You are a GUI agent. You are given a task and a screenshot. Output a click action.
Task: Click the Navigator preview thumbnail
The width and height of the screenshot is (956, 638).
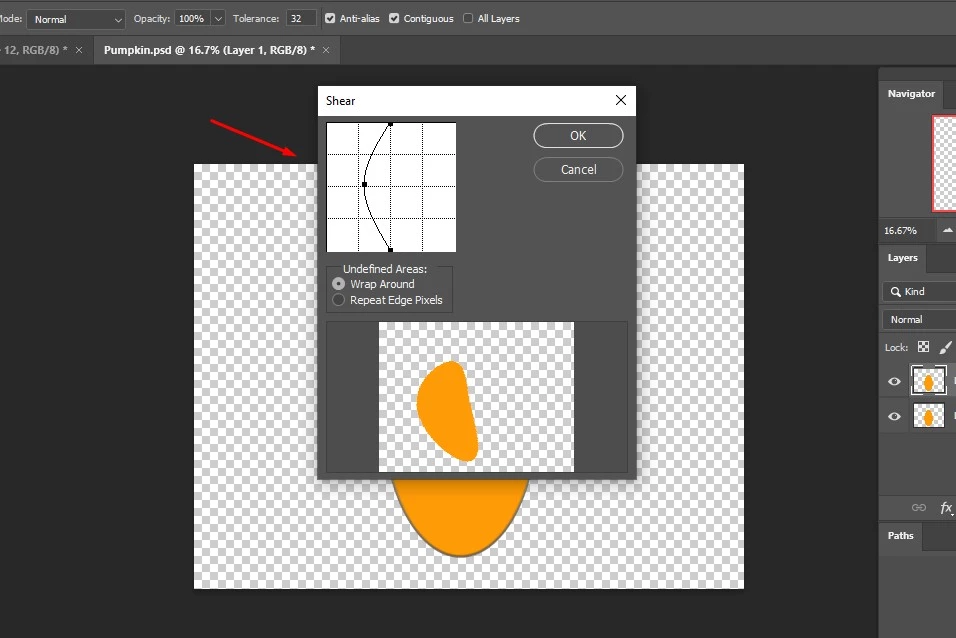pos(944,163)
